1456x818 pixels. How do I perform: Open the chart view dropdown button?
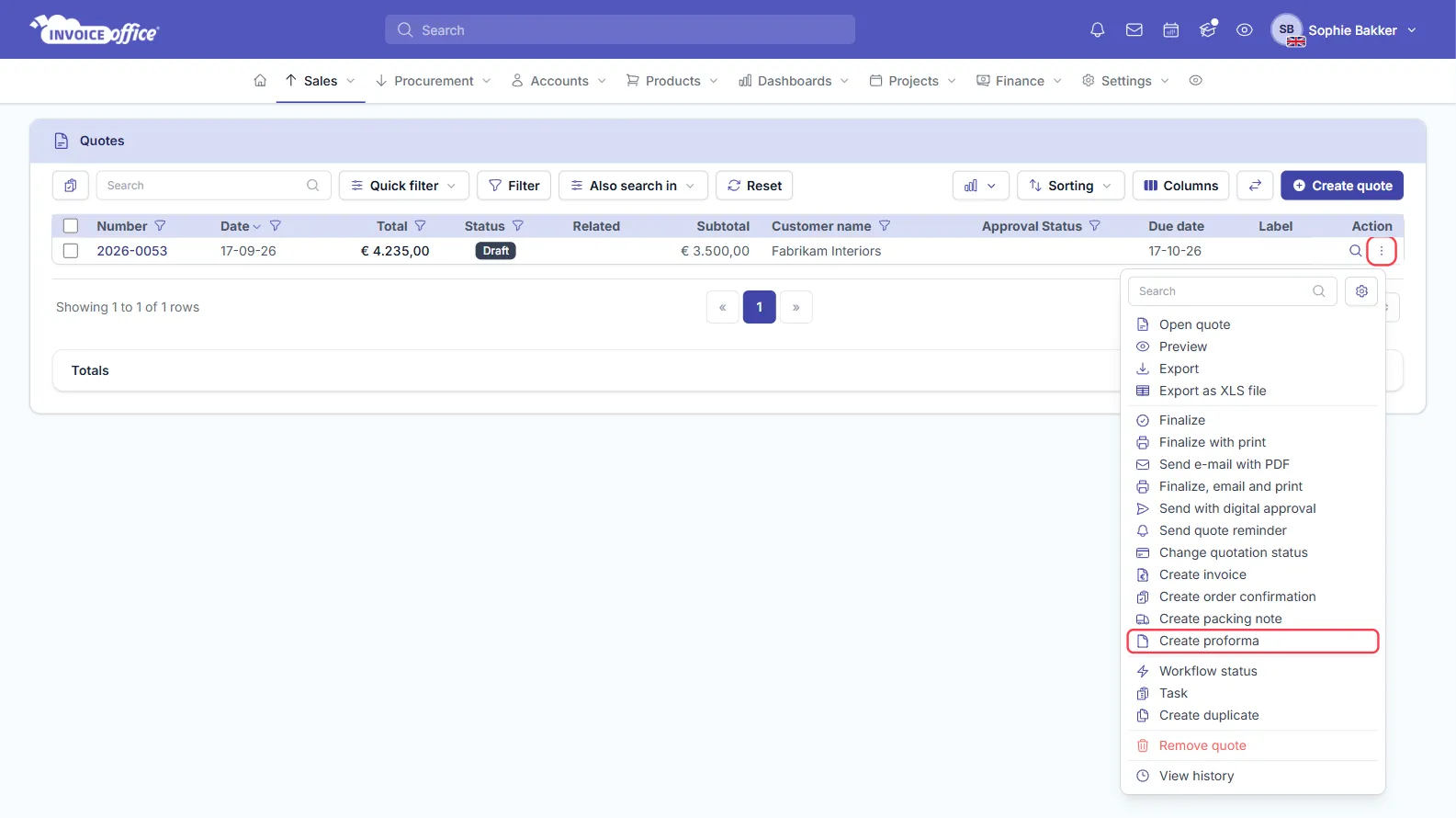click(x=980, y=186)
